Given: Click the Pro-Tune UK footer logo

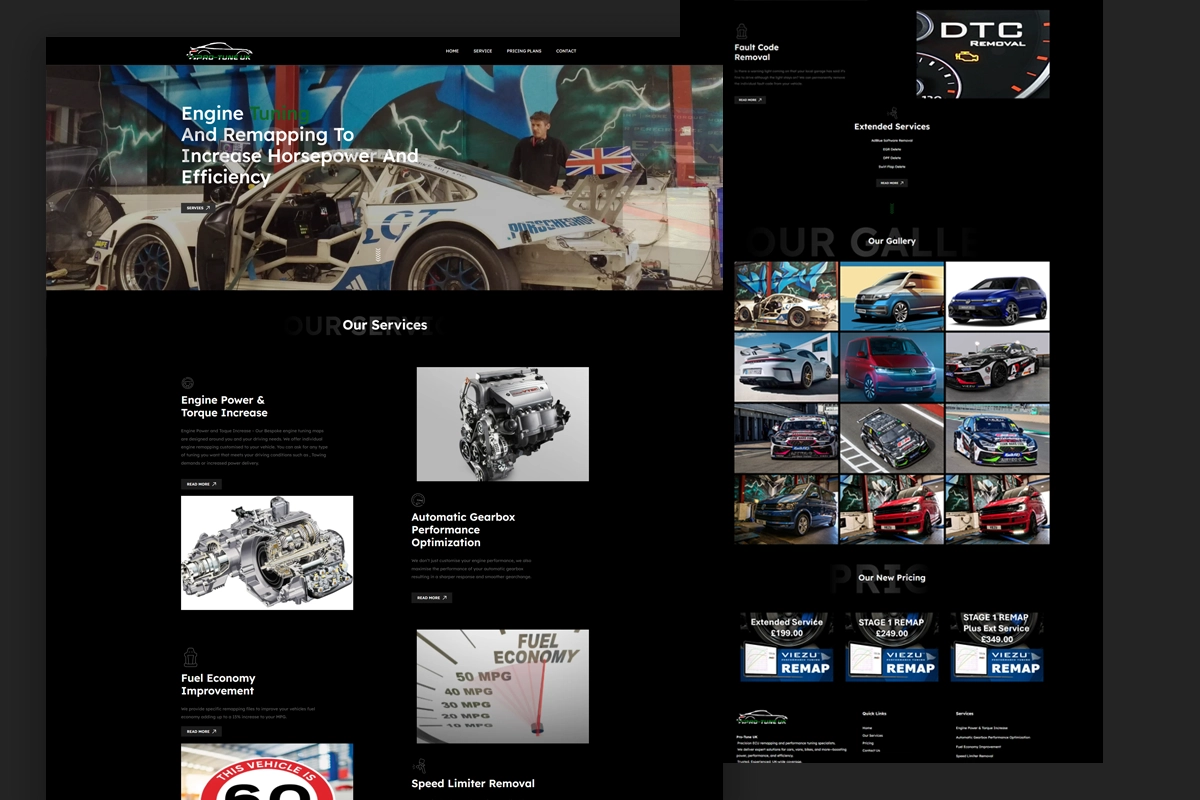Looking at the screenshot, I should point(762,717).
